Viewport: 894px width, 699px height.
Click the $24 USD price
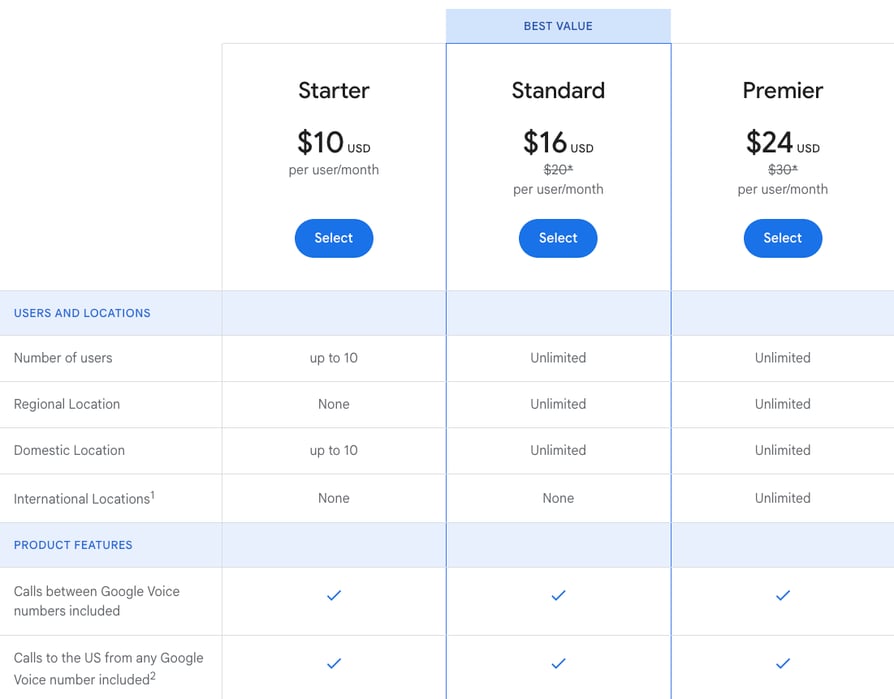(783, 143)
